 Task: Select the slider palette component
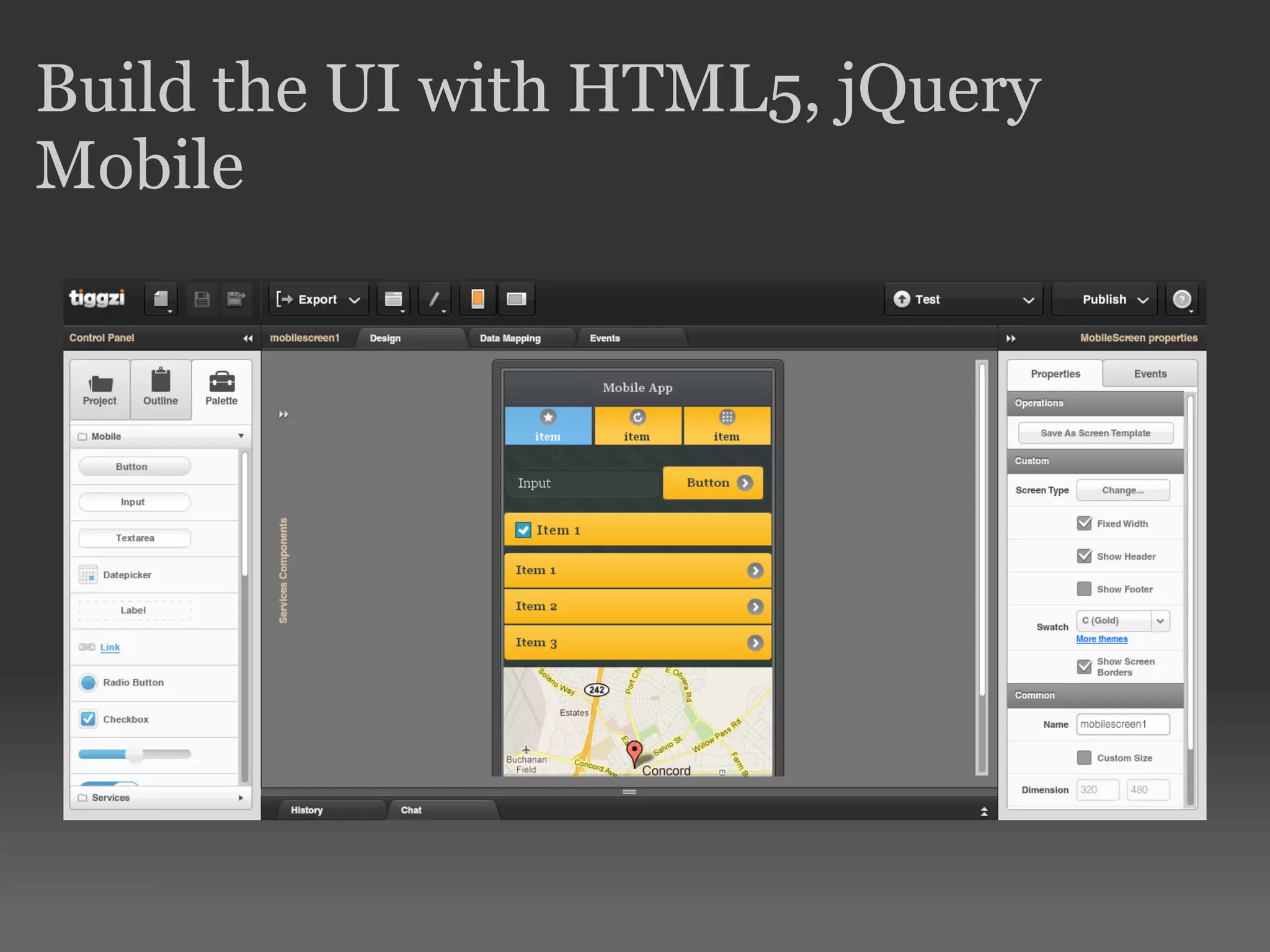pyautogui.click(x=135, y=754)
